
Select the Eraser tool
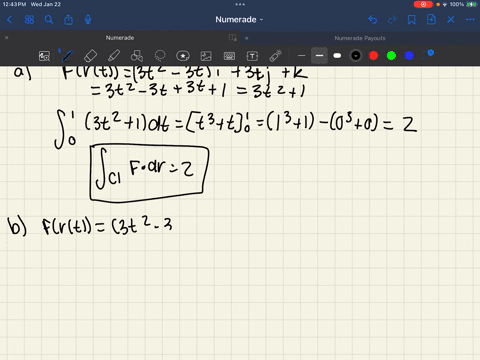(91, 56)
